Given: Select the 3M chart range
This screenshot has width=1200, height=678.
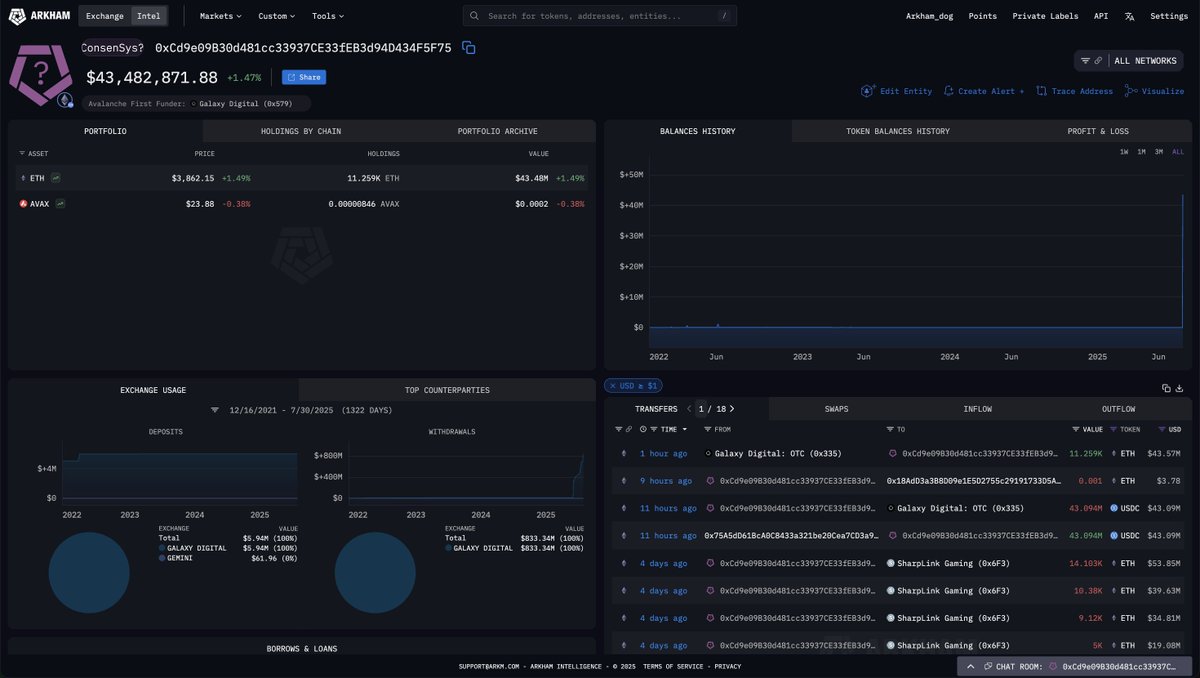Looking at the screenshot, I should pos(1159,152).
